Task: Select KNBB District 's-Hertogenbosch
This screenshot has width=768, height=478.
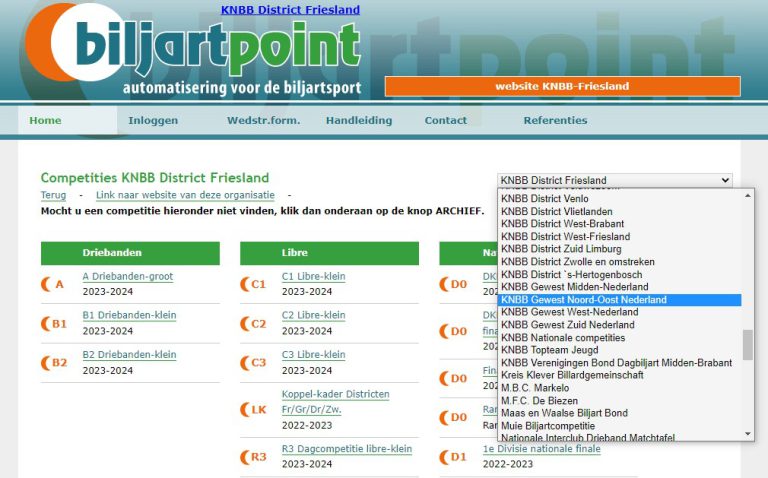Action: click(x=619, y=274)
